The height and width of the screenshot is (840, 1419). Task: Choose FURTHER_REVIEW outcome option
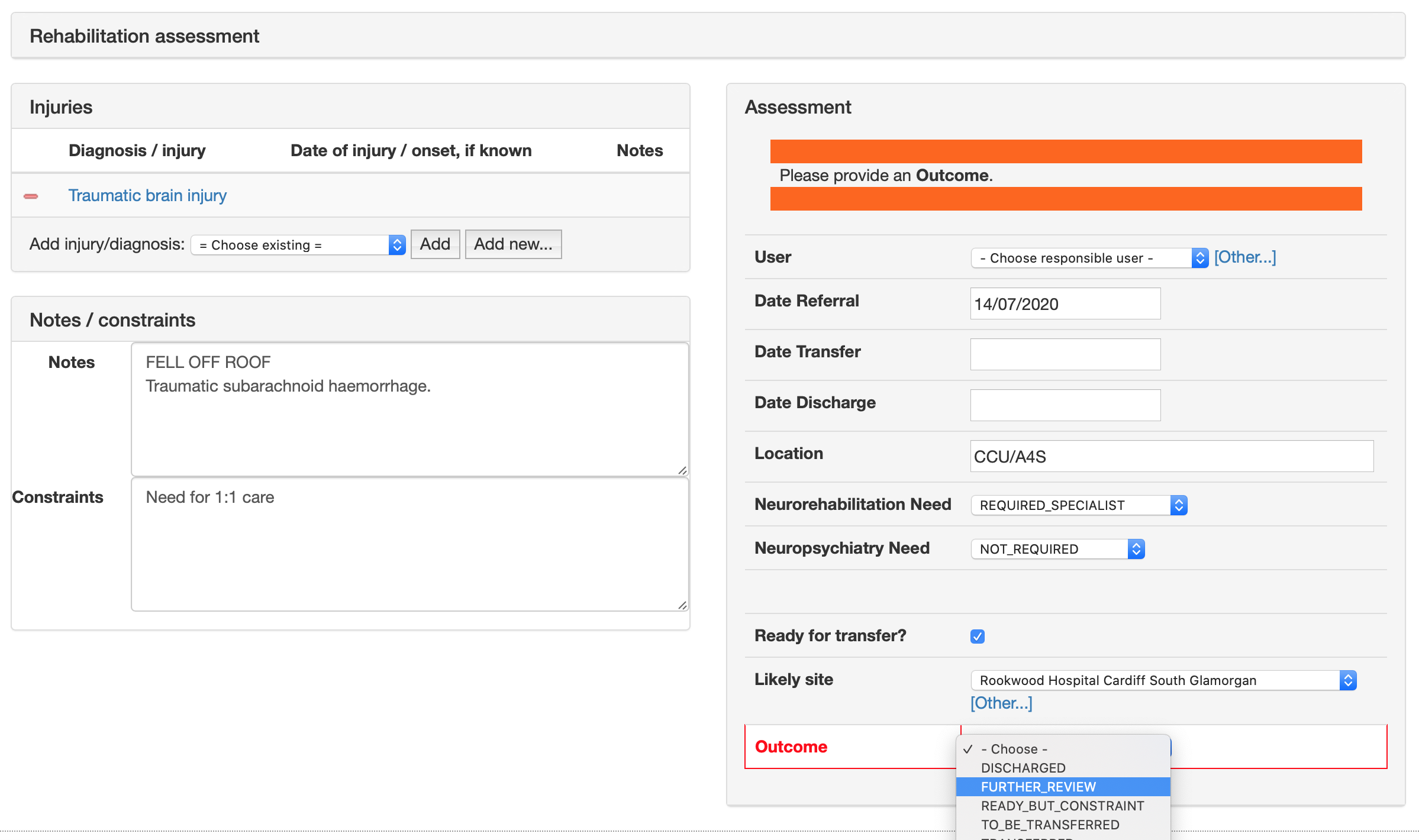[x=1038, y=787]
